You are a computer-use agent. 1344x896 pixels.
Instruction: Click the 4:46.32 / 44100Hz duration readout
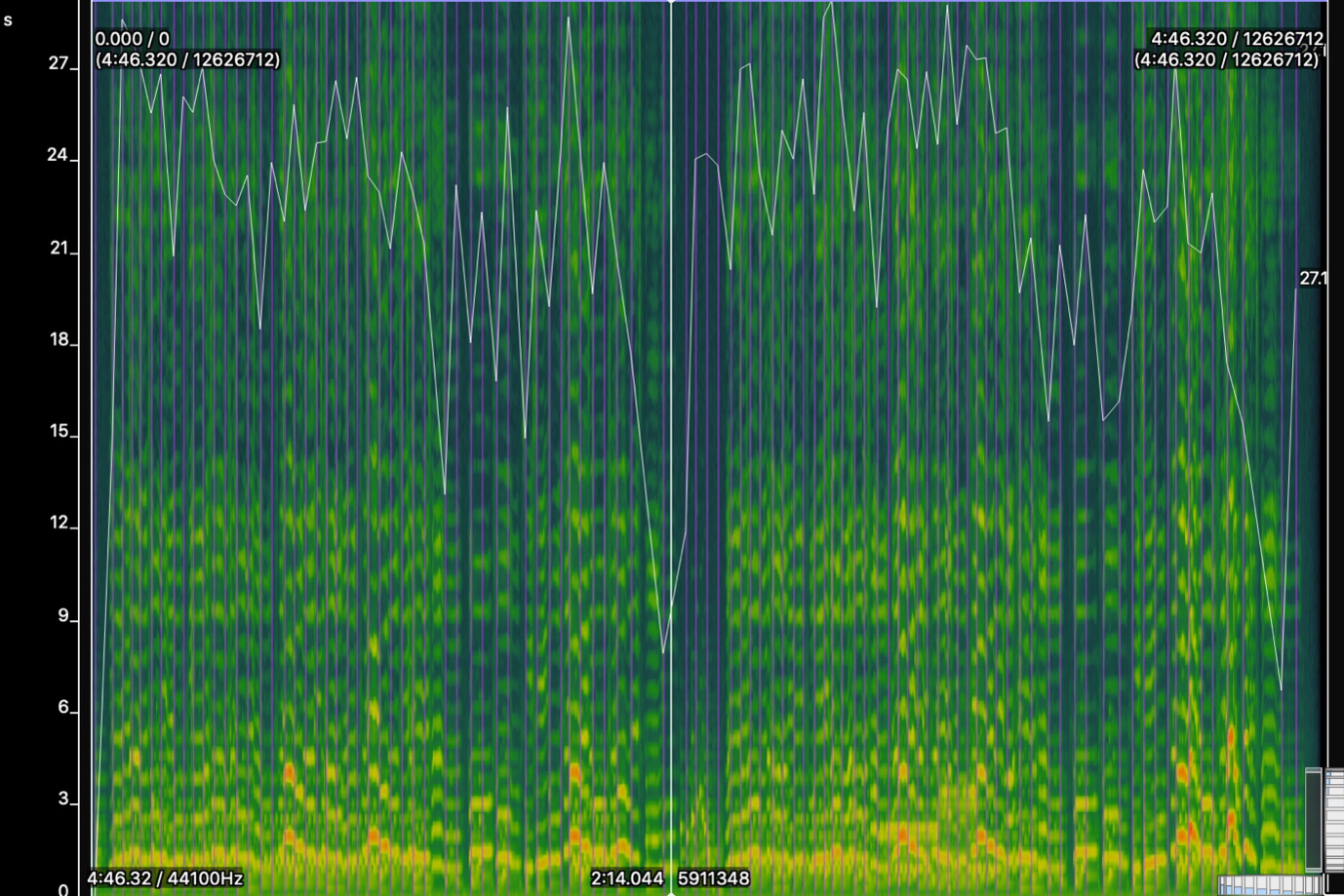pyautogui.click(x=165, y=878)
